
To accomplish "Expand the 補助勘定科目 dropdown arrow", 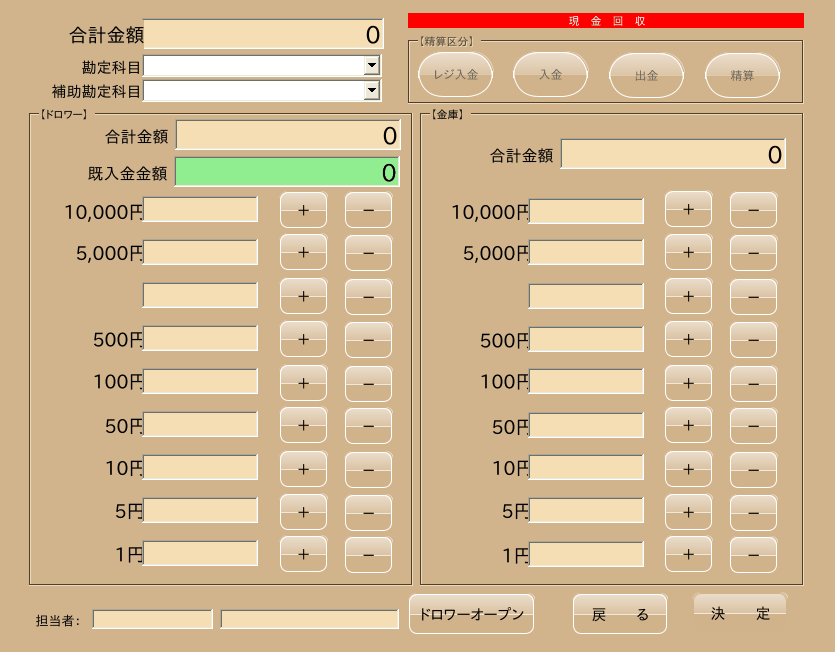I will (x=372, y=91).
